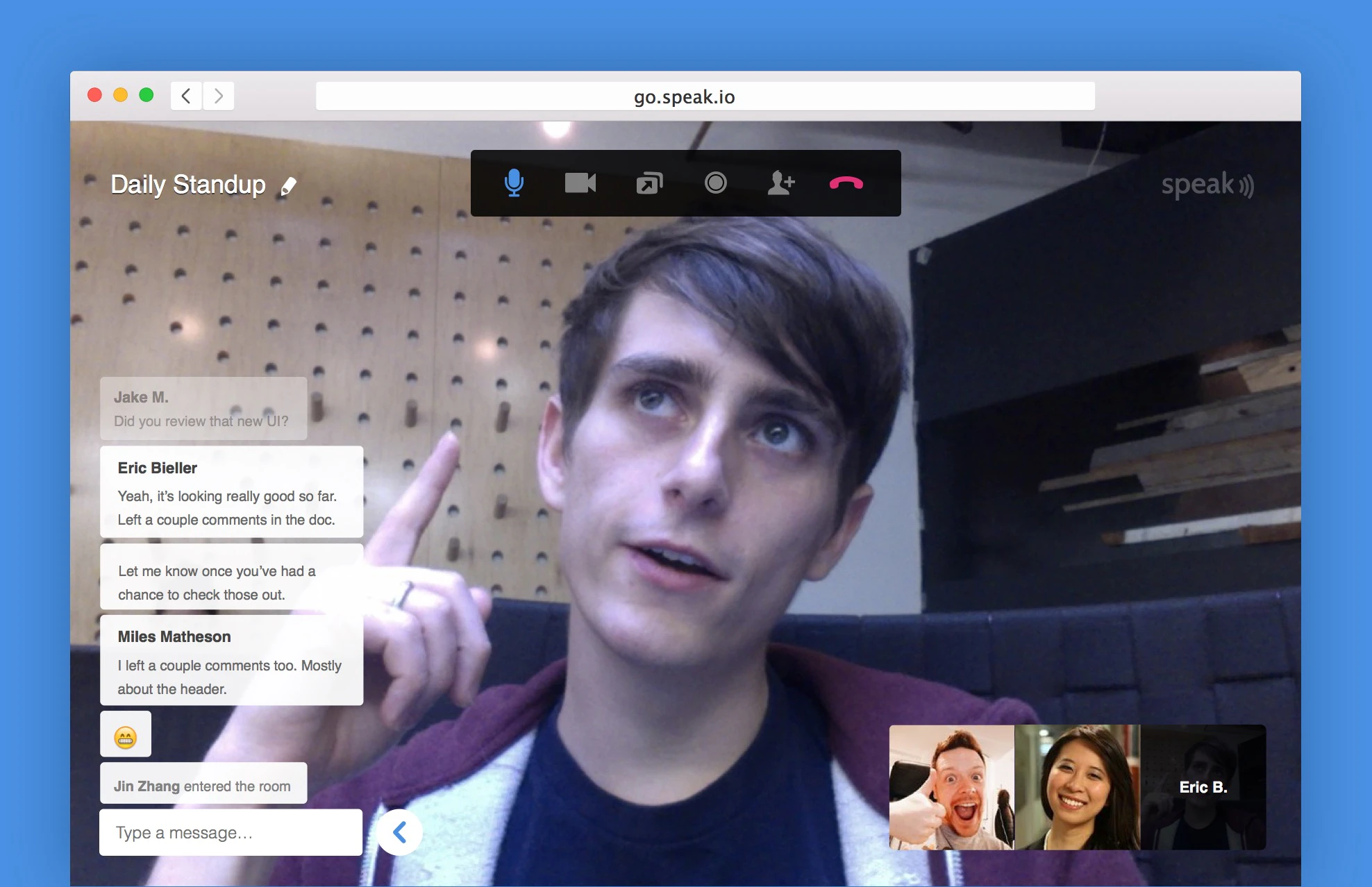Switch to the Eric B. video thumbnail
The width and height of the screenshot is (1372, 887).
[1203, 787]
